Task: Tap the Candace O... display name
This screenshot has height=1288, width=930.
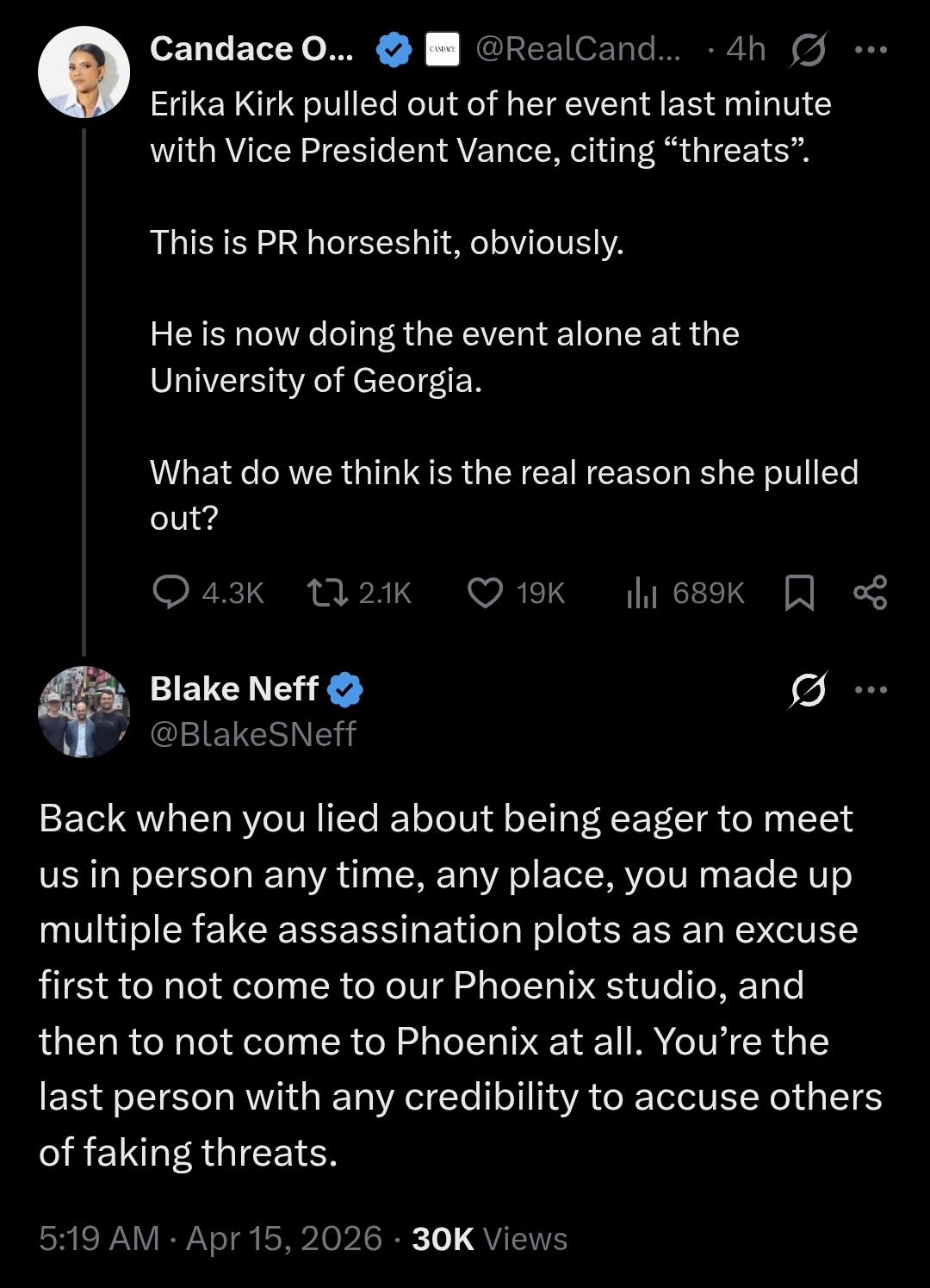Action: 251,50
